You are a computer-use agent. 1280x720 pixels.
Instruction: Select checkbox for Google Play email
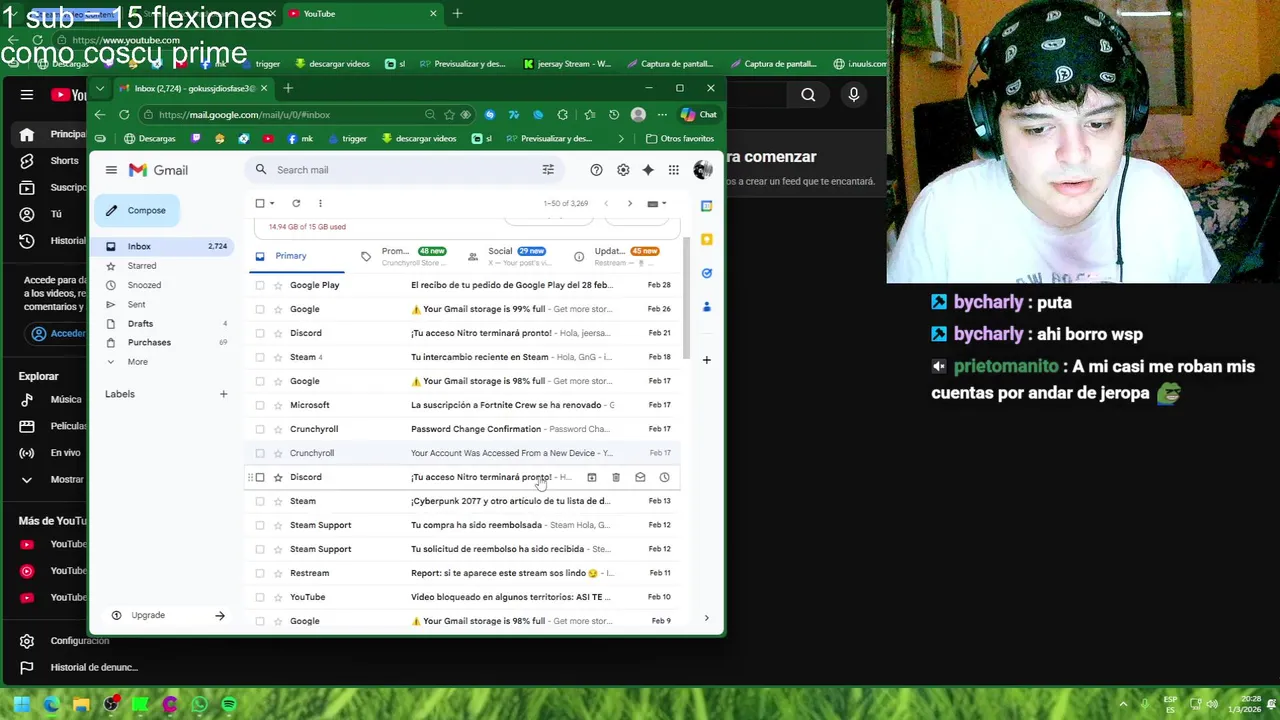pos(260,285)
